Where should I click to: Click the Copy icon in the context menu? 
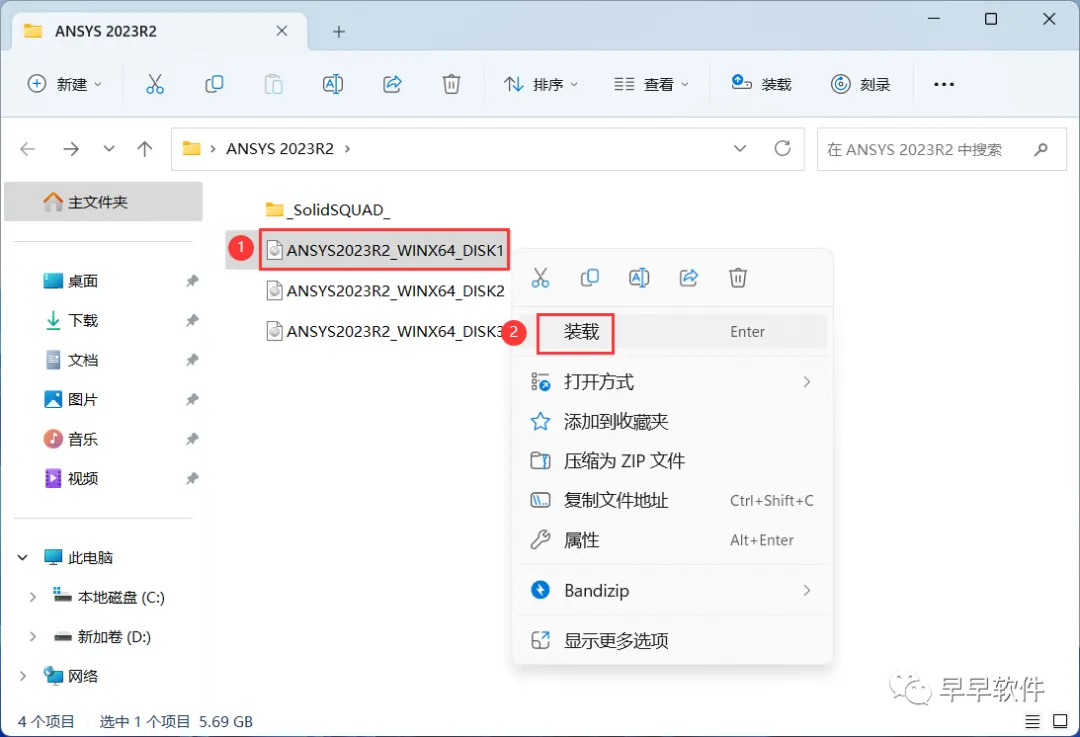(x=590, y=278)
